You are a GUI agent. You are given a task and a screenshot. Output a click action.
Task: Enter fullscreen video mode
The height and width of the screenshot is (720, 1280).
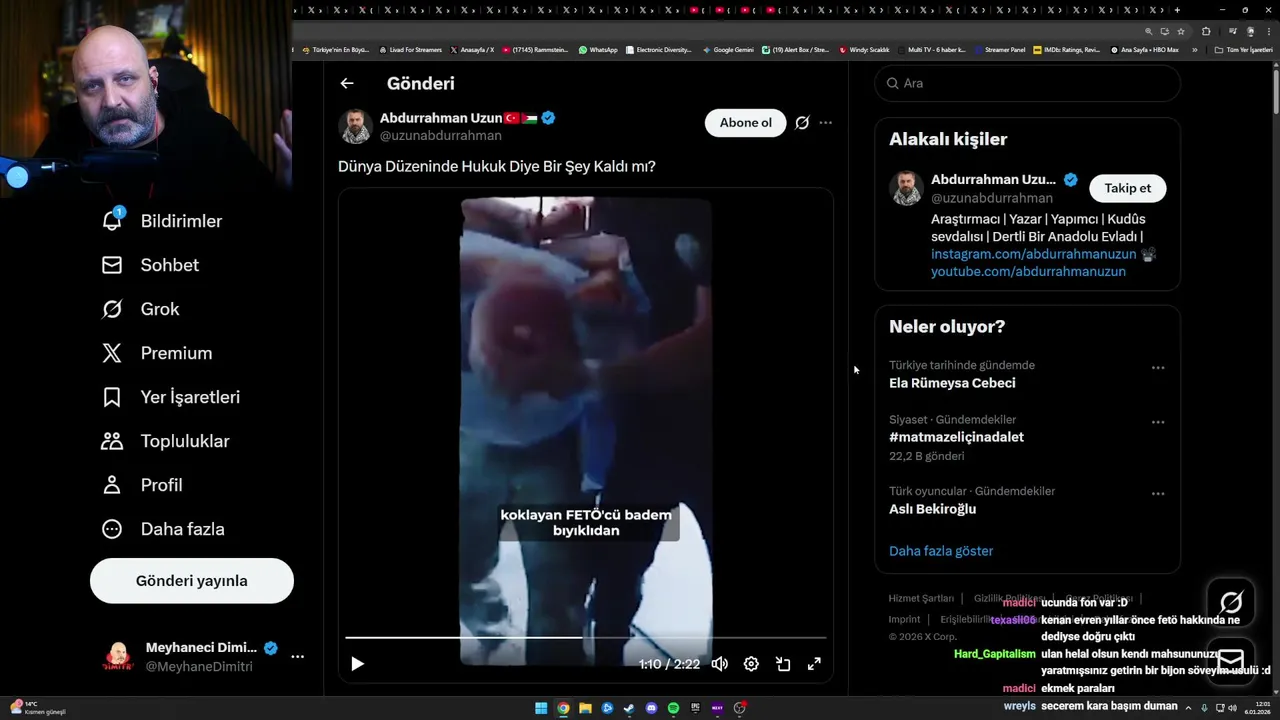[814, 664]
